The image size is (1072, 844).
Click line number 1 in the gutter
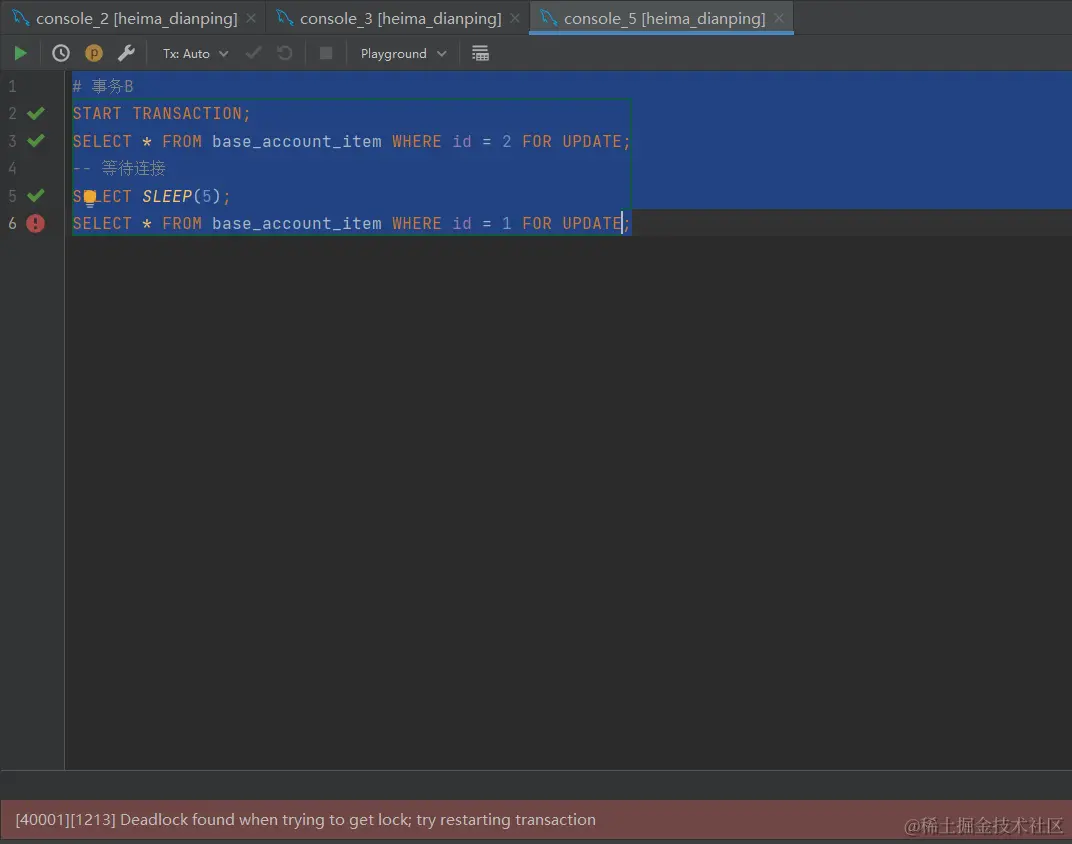point(12,86)
